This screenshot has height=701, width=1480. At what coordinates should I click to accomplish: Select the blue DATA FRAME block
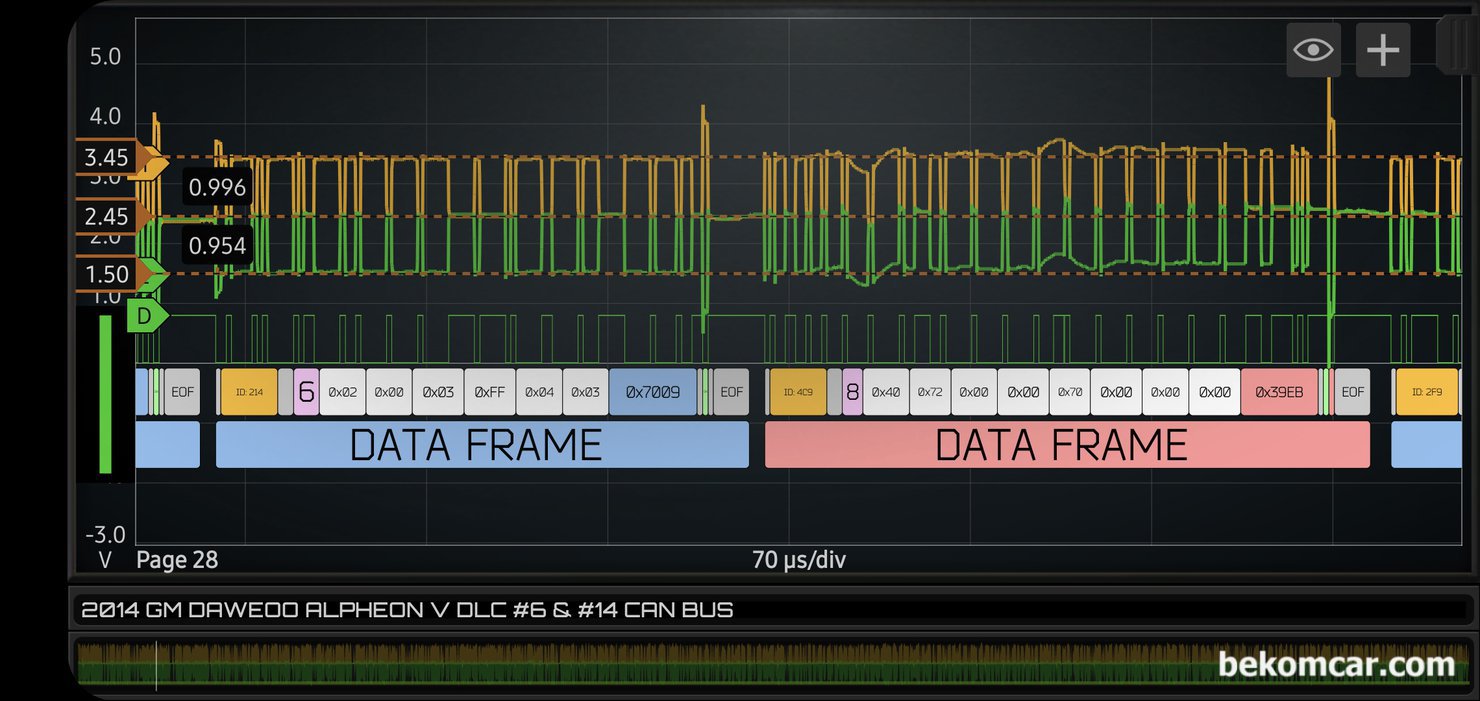[481, 444]
